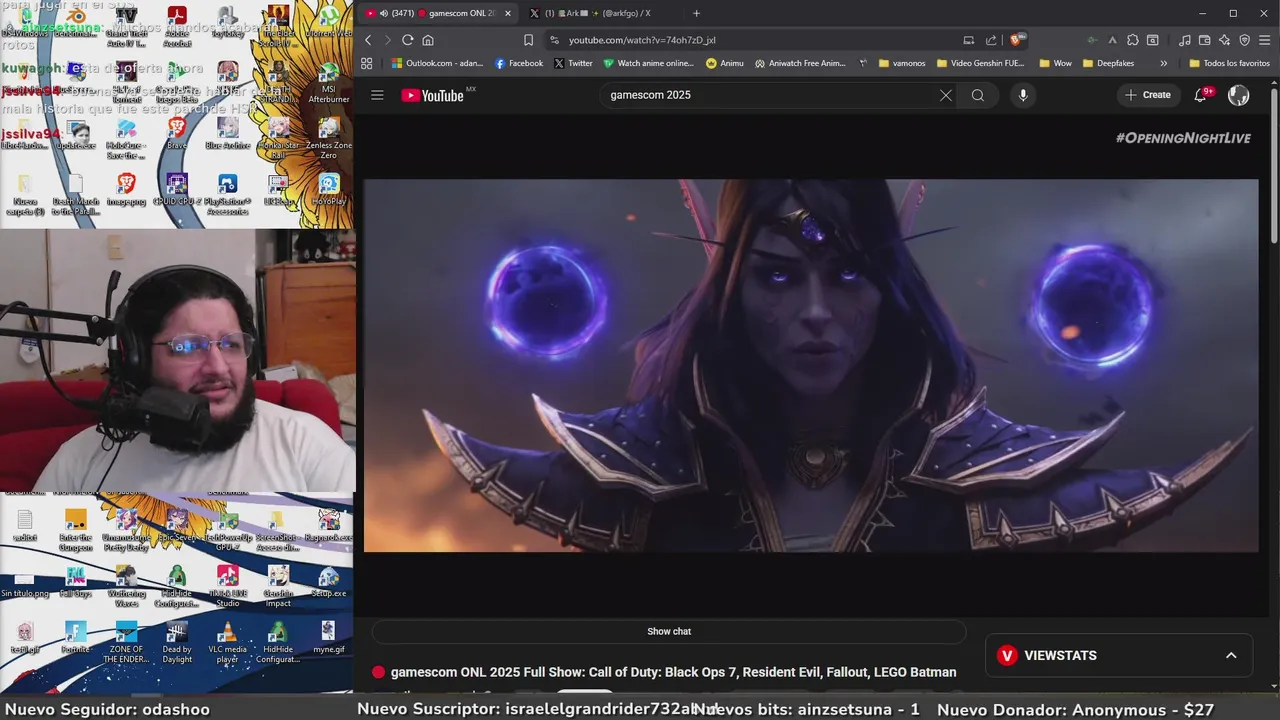Open Brave shortcut on the desktop
This screenshot has width=1280, height=720.
click(x=177, y=133)
